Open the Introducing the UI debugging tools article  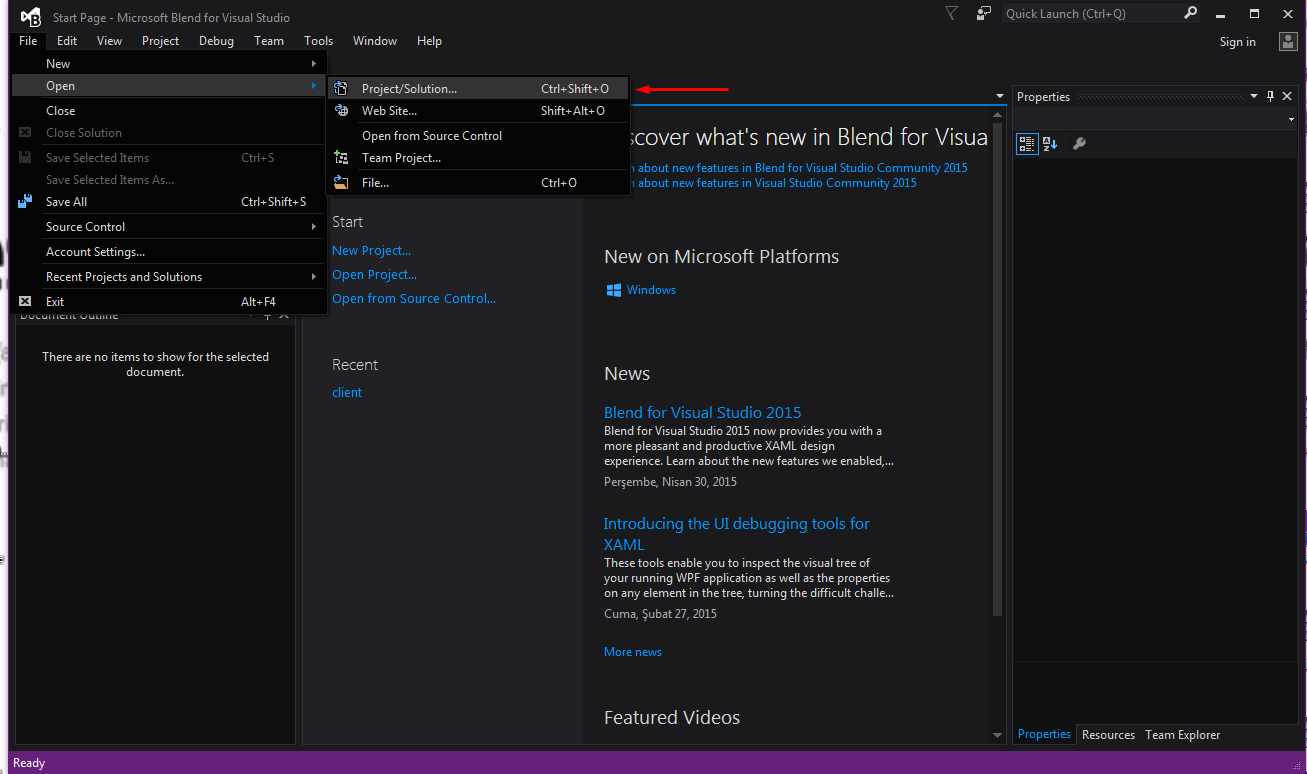coord(737,534)
